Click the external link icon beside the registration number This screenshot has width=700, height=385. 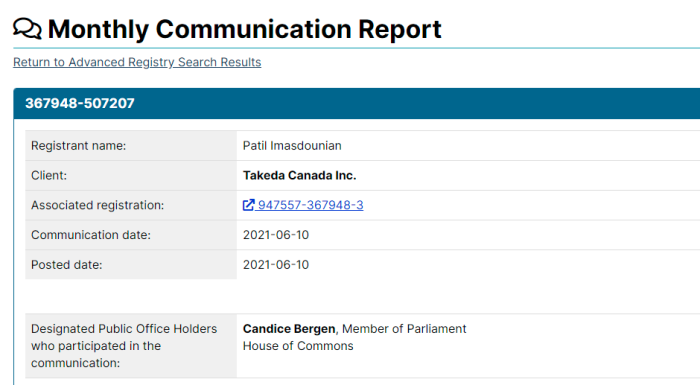pyautogui.click(x=248, y=205)
